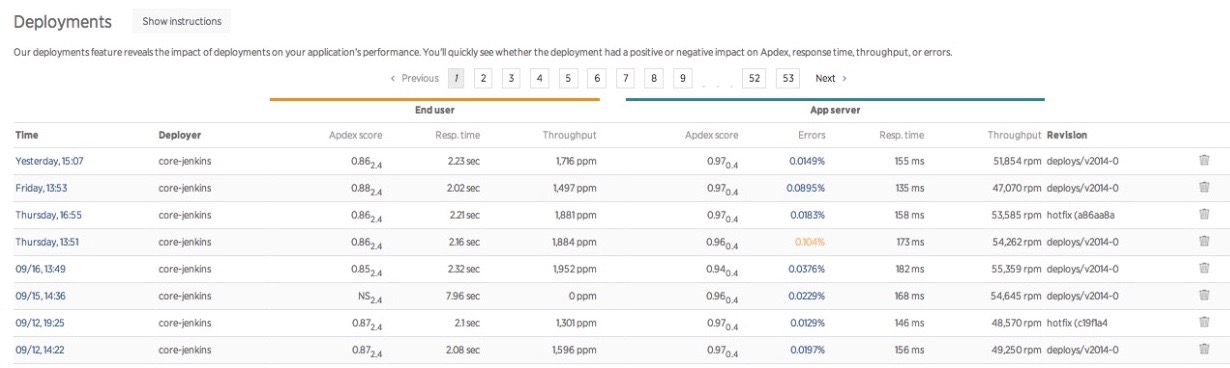This screenshot has height=368, width=1230.
Task: Trash the Thursday, 13:51 deployment row
Action: (1204, 241)
